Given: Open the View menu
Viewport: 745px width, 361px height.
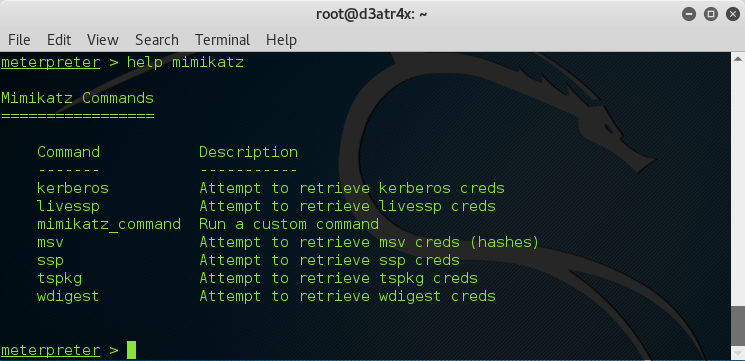Looking at the screenshot, I should (x=103, y=40).
